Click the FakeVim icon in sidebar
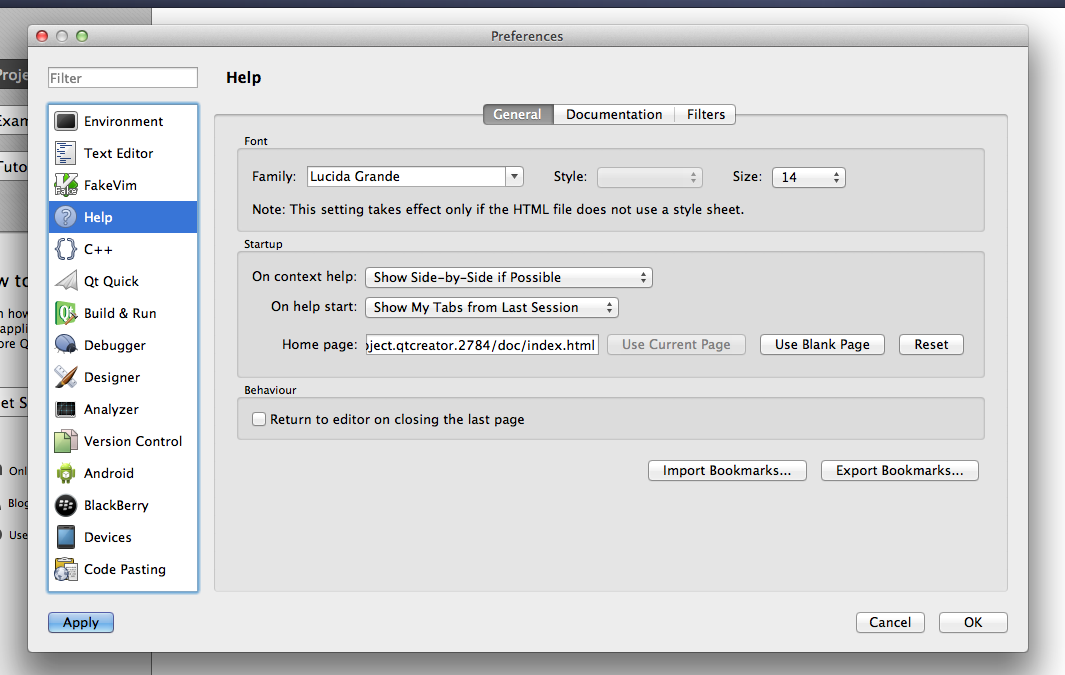 pos(66,185)
